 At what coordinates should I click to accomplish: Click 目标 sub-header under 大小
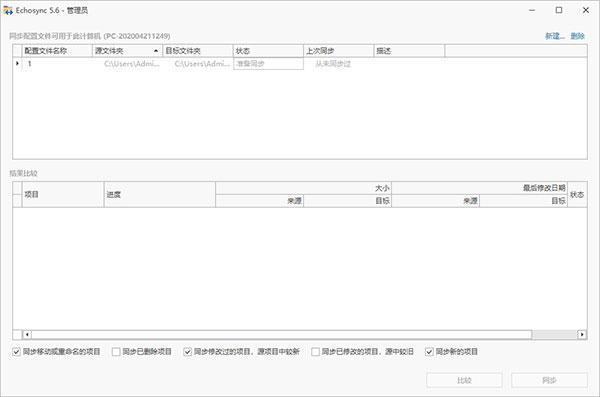(x=347, y=201)
